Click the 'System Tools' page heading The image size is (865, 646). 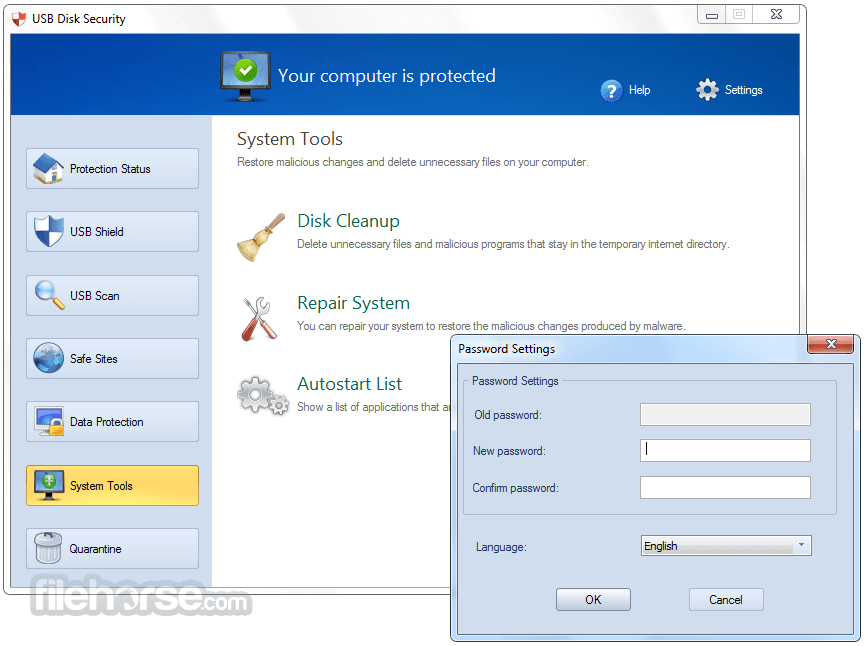click(x=290, y=139)
